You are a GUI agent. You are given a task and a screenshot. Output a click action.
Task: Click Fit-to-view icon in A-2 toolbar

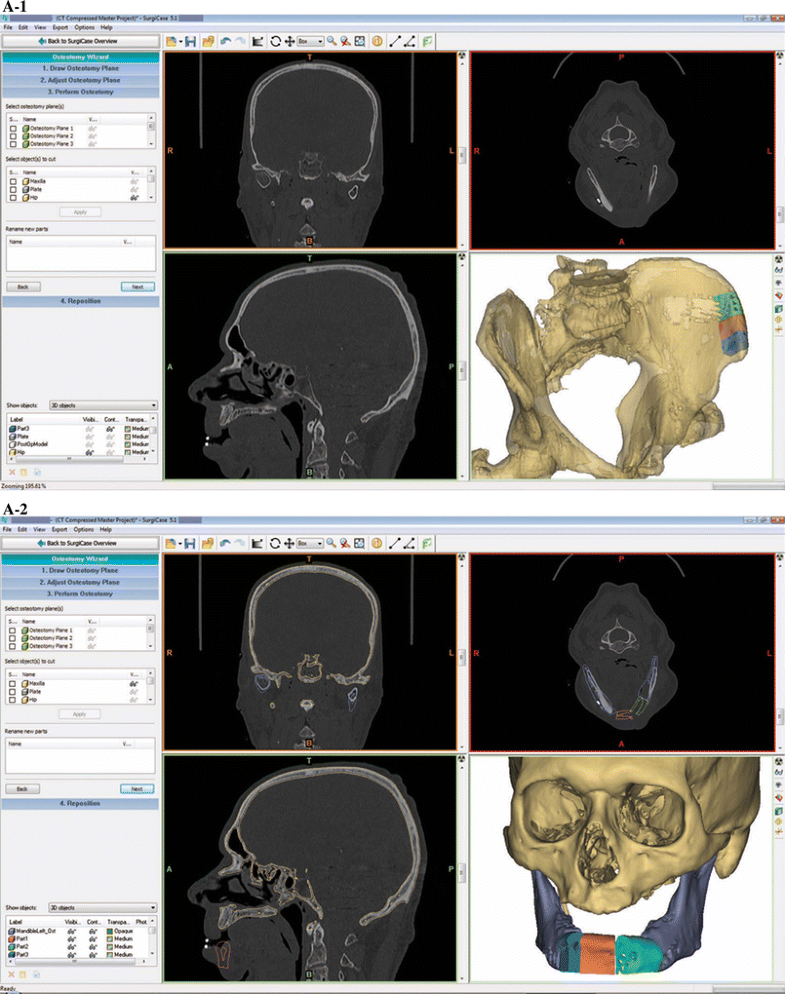point(359,544)
